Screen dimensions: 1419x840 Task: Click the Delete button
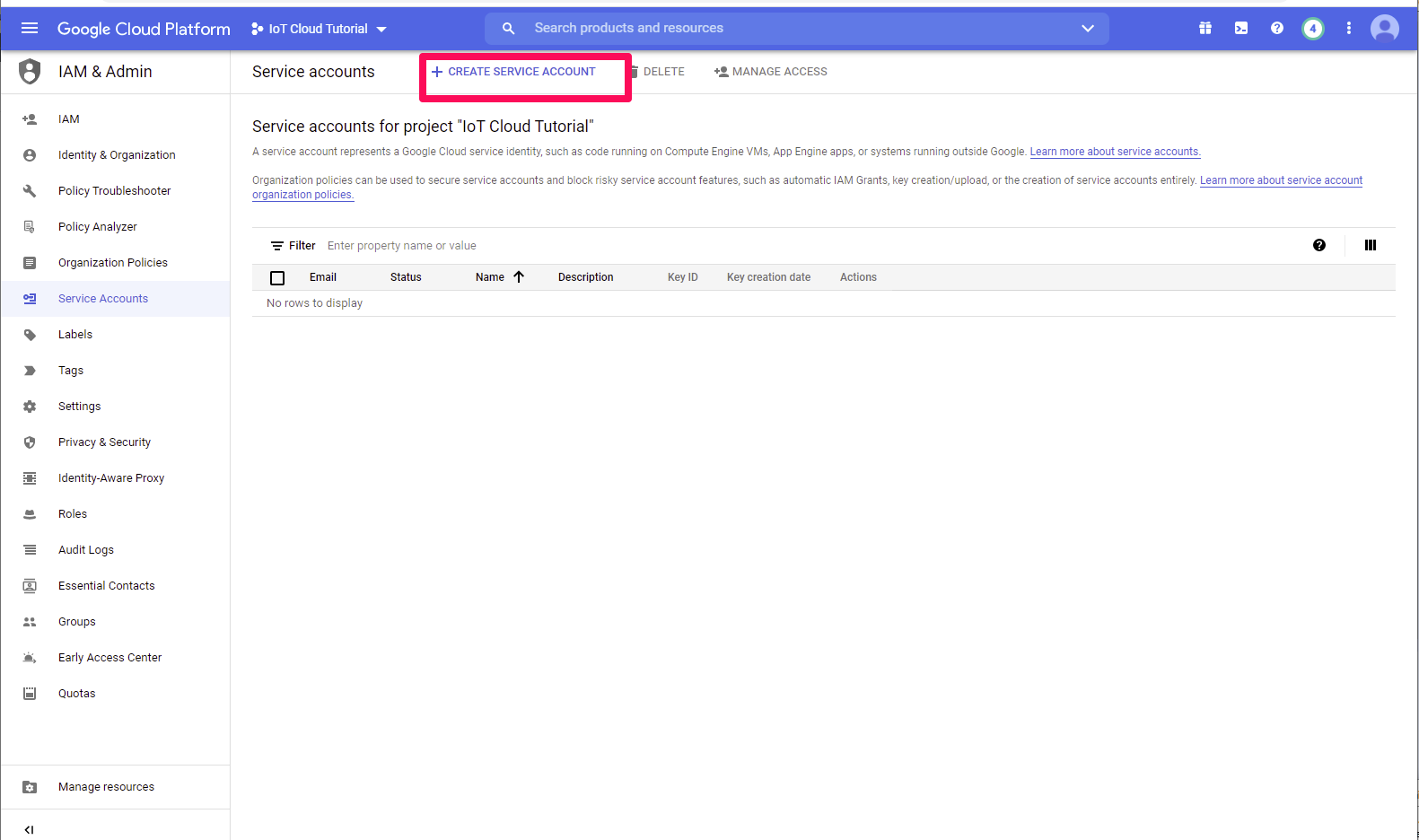pos(657,72)
